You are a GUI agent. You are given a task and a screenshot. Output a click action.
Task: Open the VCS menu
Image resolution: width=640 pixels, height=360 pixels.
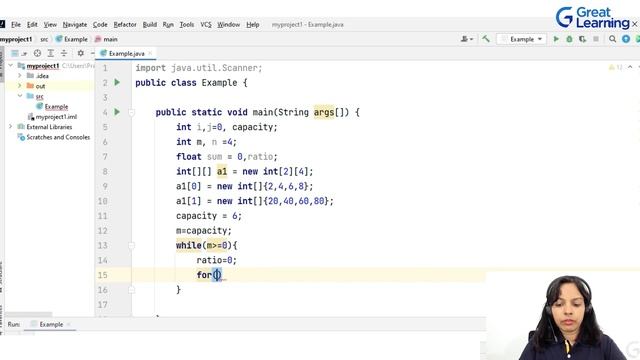pos(206,24)
